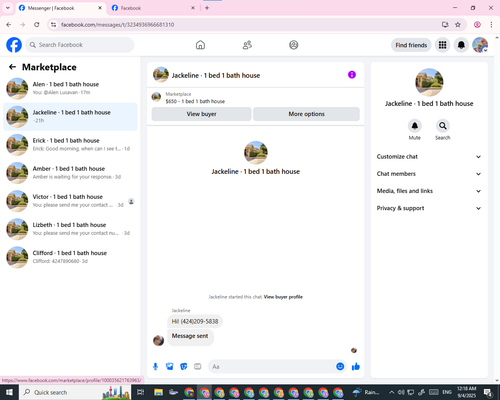Image resolution: width=500 pixels, height=400 pixels.
Task: Go back using the Marketplace arrow
Action: pyautogui.click(x=12, y=67)
